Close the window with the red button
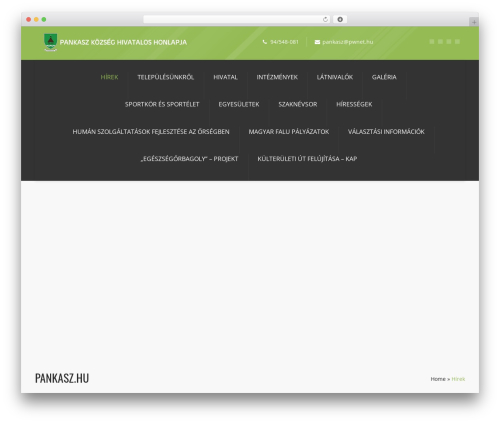 29,19
